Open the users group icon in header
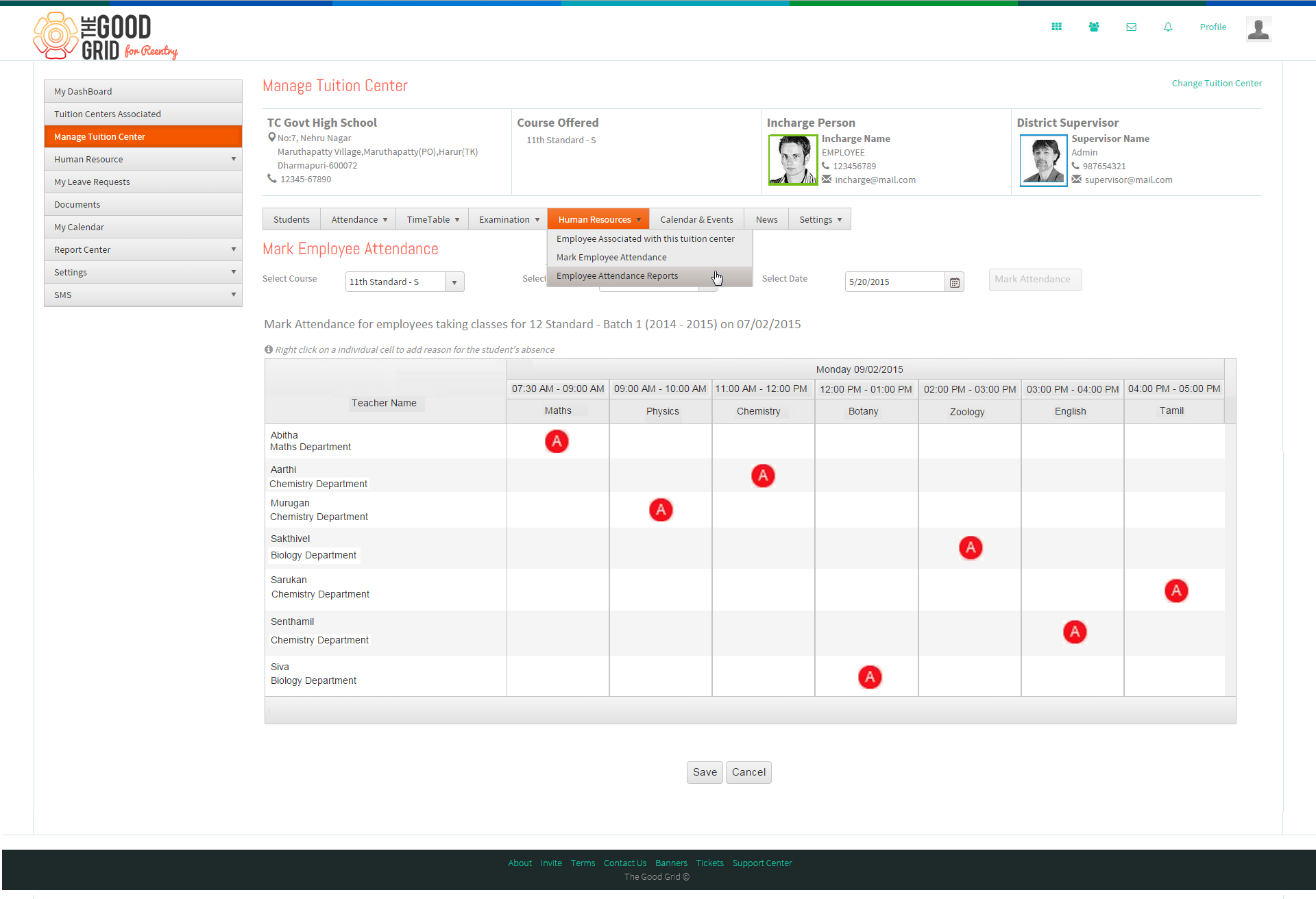1316x899 pixels. [1094, 27]
